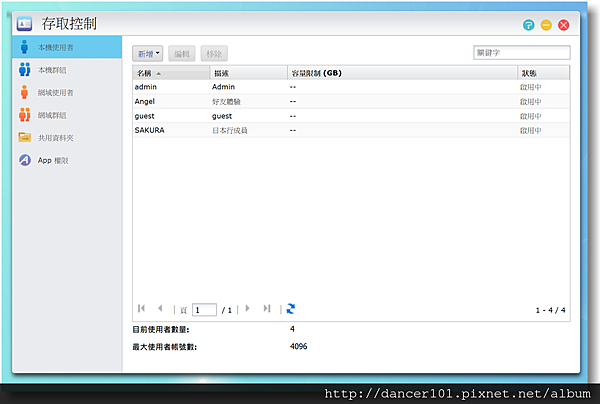Image resolution: width=600 pixels, height=404 pixels.
Task: Click the 目前使用者數量 label
Action: click(161, 329)
